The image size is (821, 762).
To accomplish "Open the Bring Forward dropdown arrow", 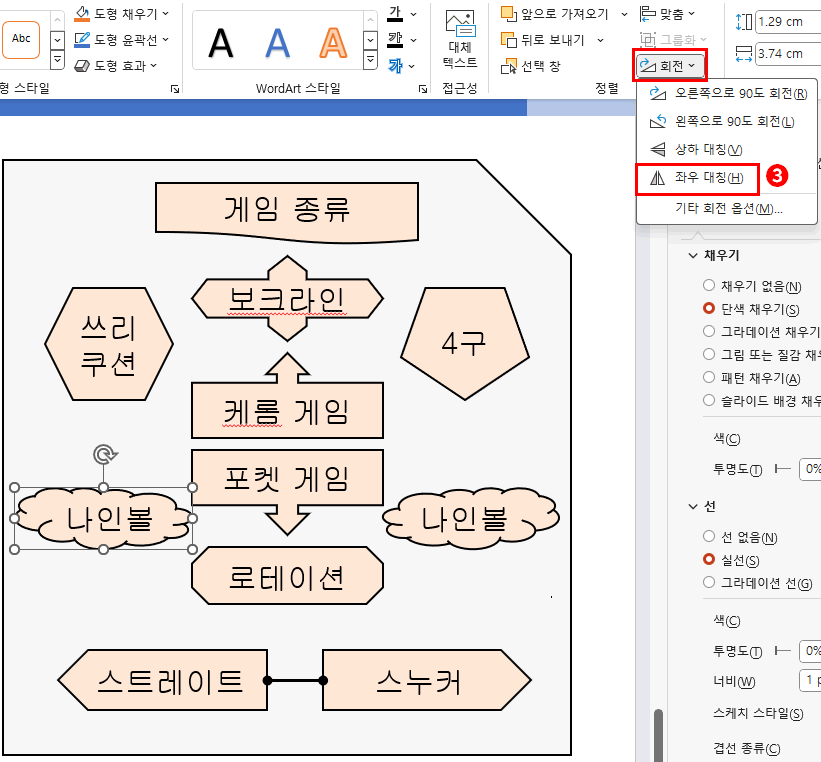I will [624, 14].
